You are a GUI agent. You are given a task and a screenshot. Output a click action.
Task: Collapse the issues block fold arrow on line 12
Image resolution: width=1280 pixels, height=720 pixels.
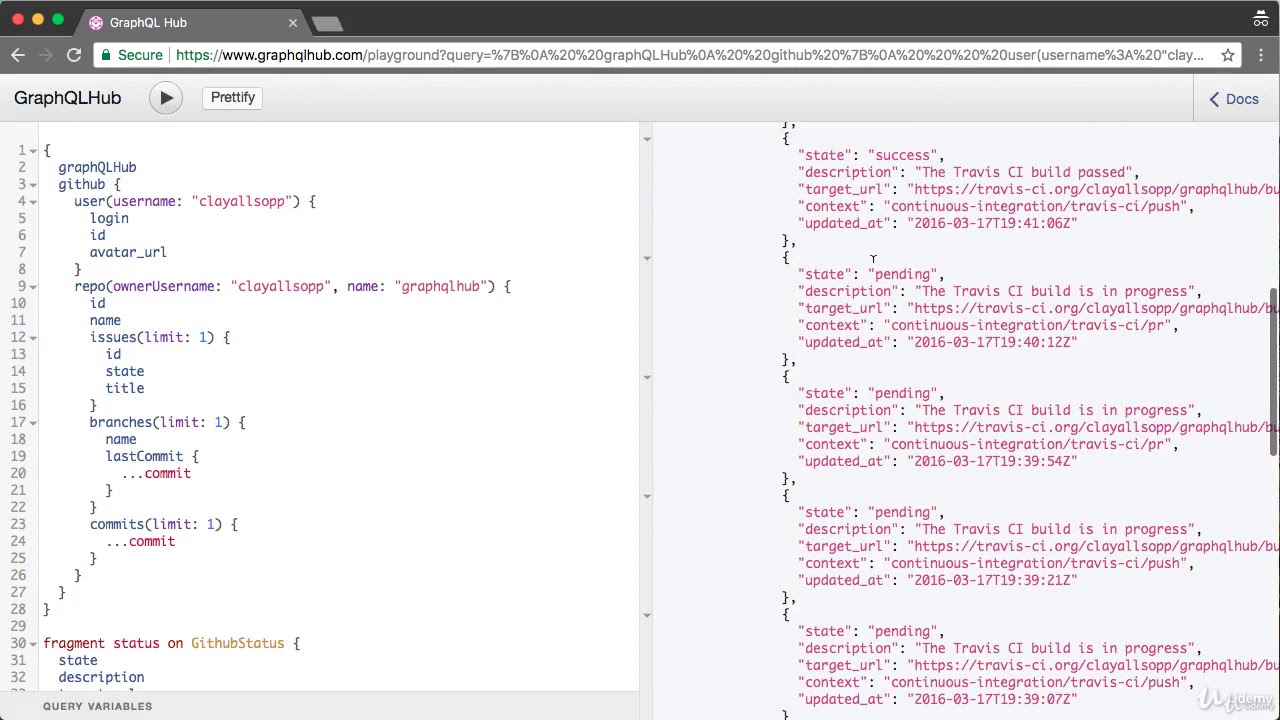point(33,338)
